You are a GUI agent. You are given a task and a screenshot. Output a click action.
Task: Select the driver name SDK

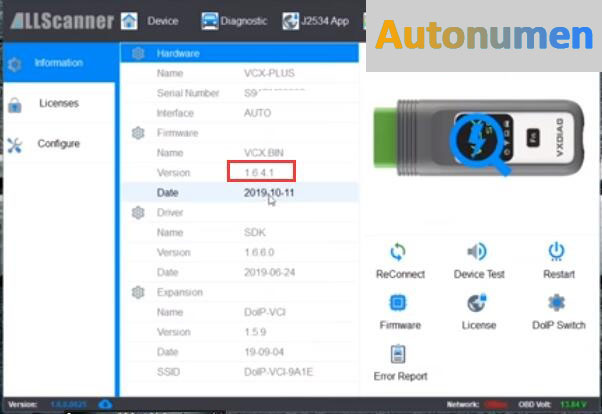tap(255, 233)
